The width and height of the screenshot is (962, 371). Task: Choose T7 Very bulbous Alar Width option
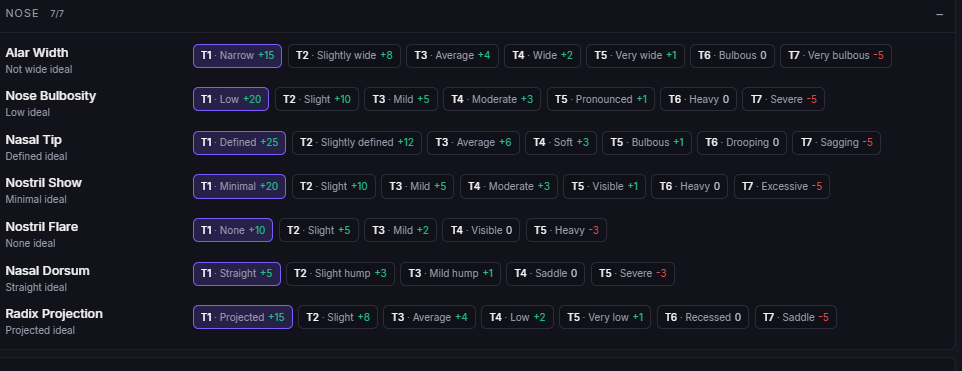[x=836, y=56]
